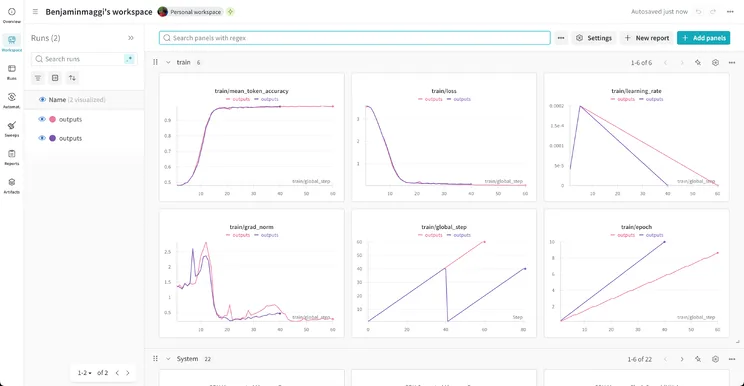
Task: Open Automations from the left sidebar
Action: point(11,100)
